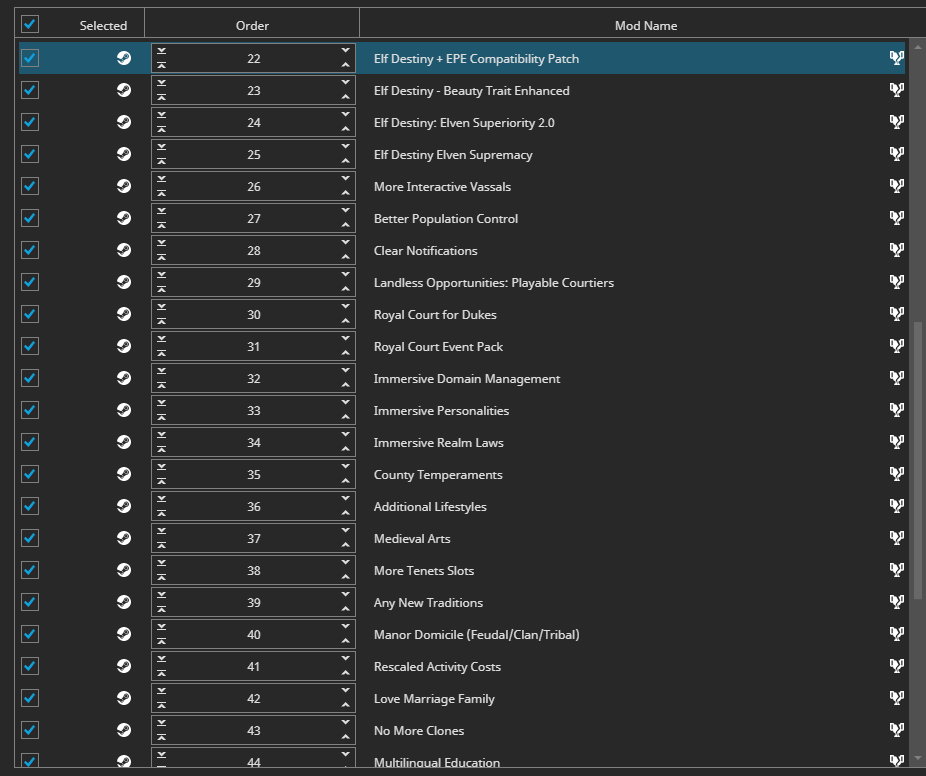Move Additional Lifestyles up one position
Screen dimensions: 926x776
coord(345,513)
